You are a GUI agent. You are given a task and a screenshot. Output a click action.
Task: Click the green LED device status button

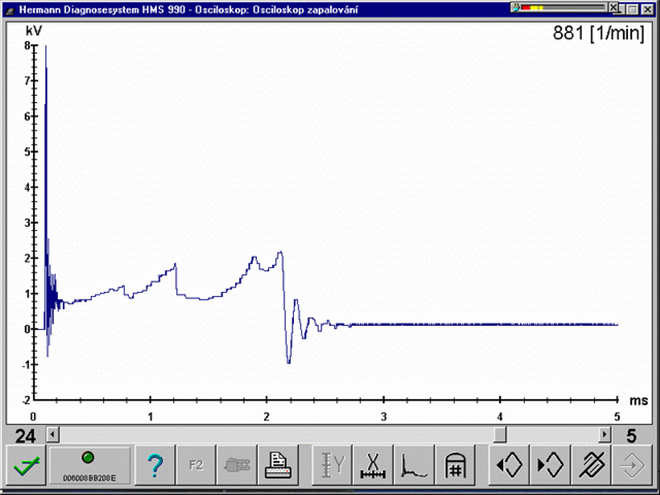[x=89, y=465]
